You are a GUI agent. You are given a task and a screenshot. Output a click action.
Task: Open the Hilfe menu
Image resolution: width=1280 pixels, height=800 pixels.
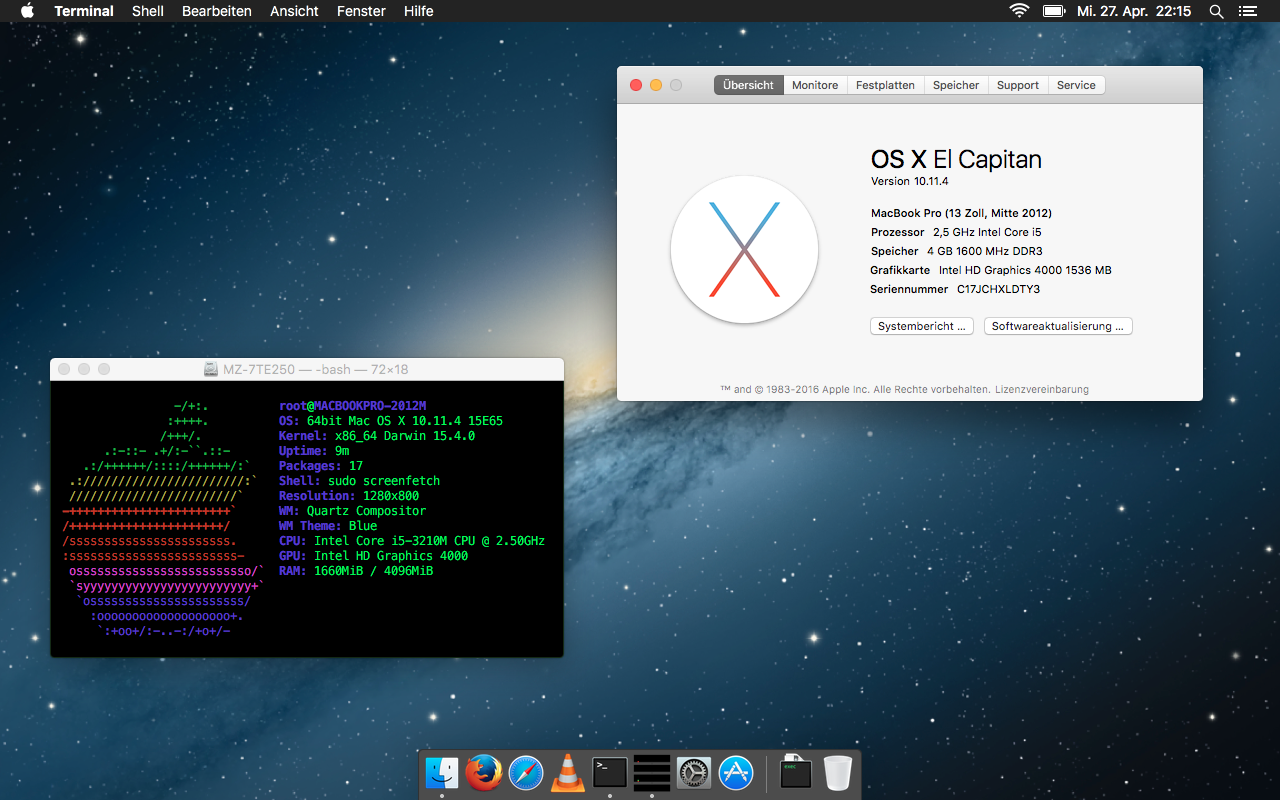(x=419, y=11)
